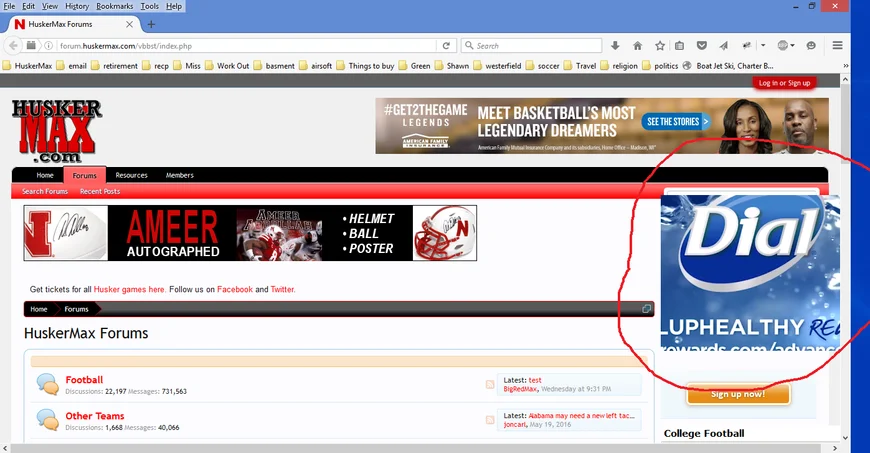Click the Ameer Autographed banner ad
Screen dimensions: 870x453
tap(250, 233)
